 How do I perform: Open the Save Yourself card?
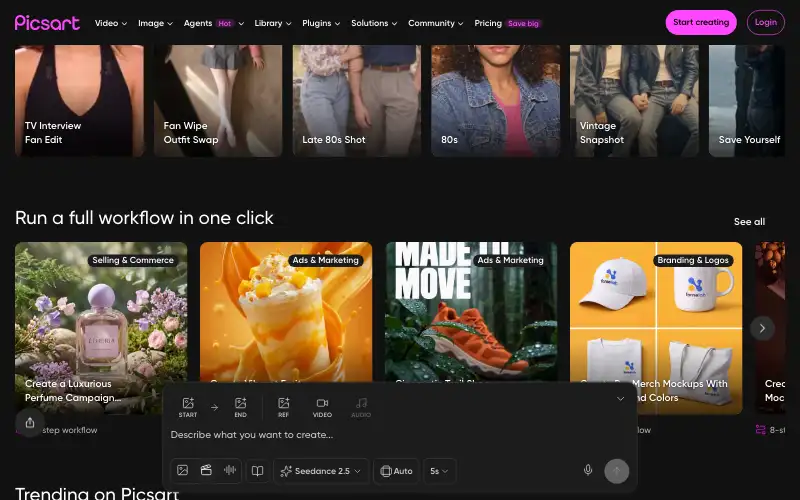747,101
